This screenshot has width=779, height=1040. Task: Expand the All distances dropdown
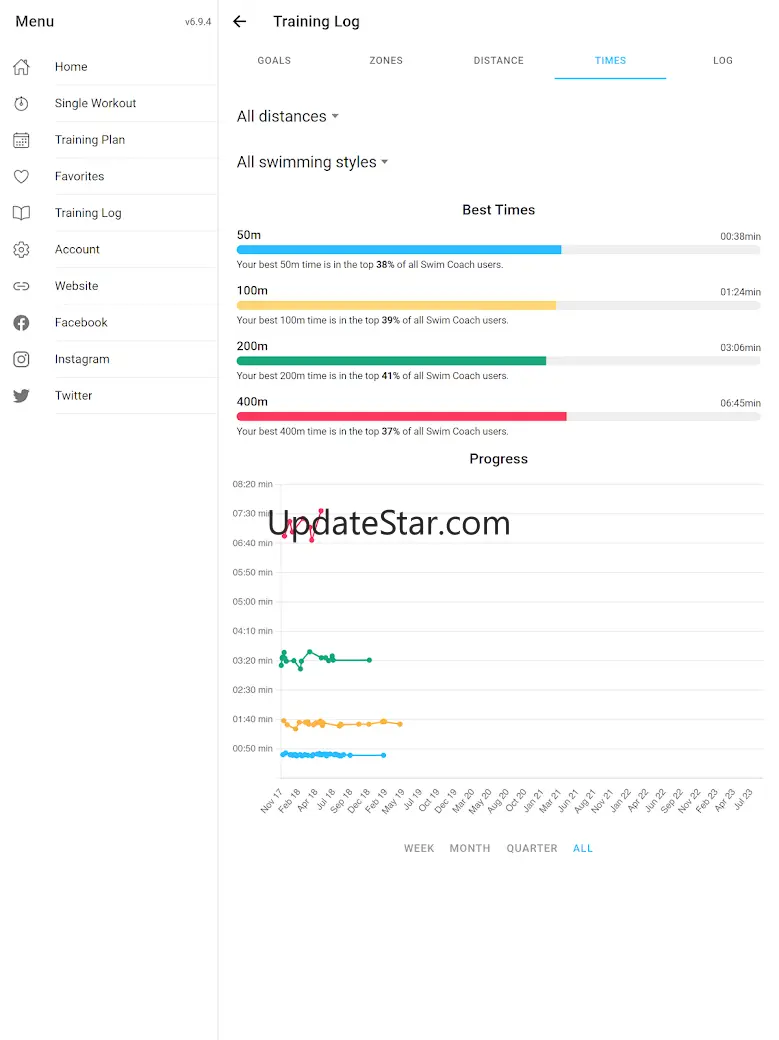pos(287,116)
